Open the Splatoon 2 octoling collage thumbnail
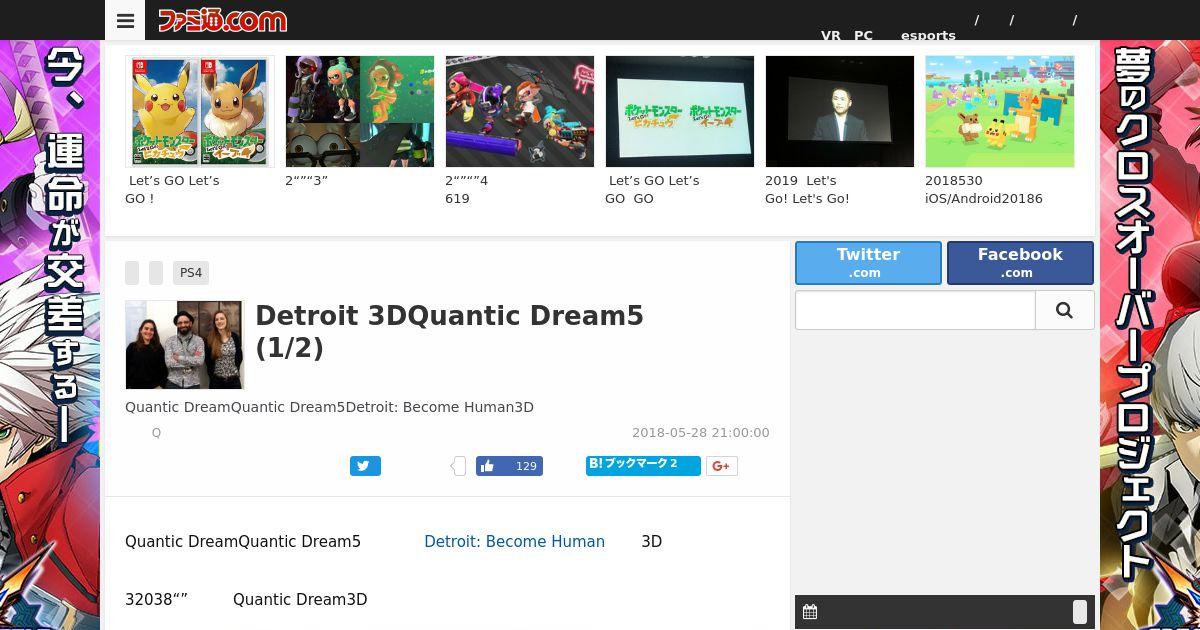 pos(360,111)
